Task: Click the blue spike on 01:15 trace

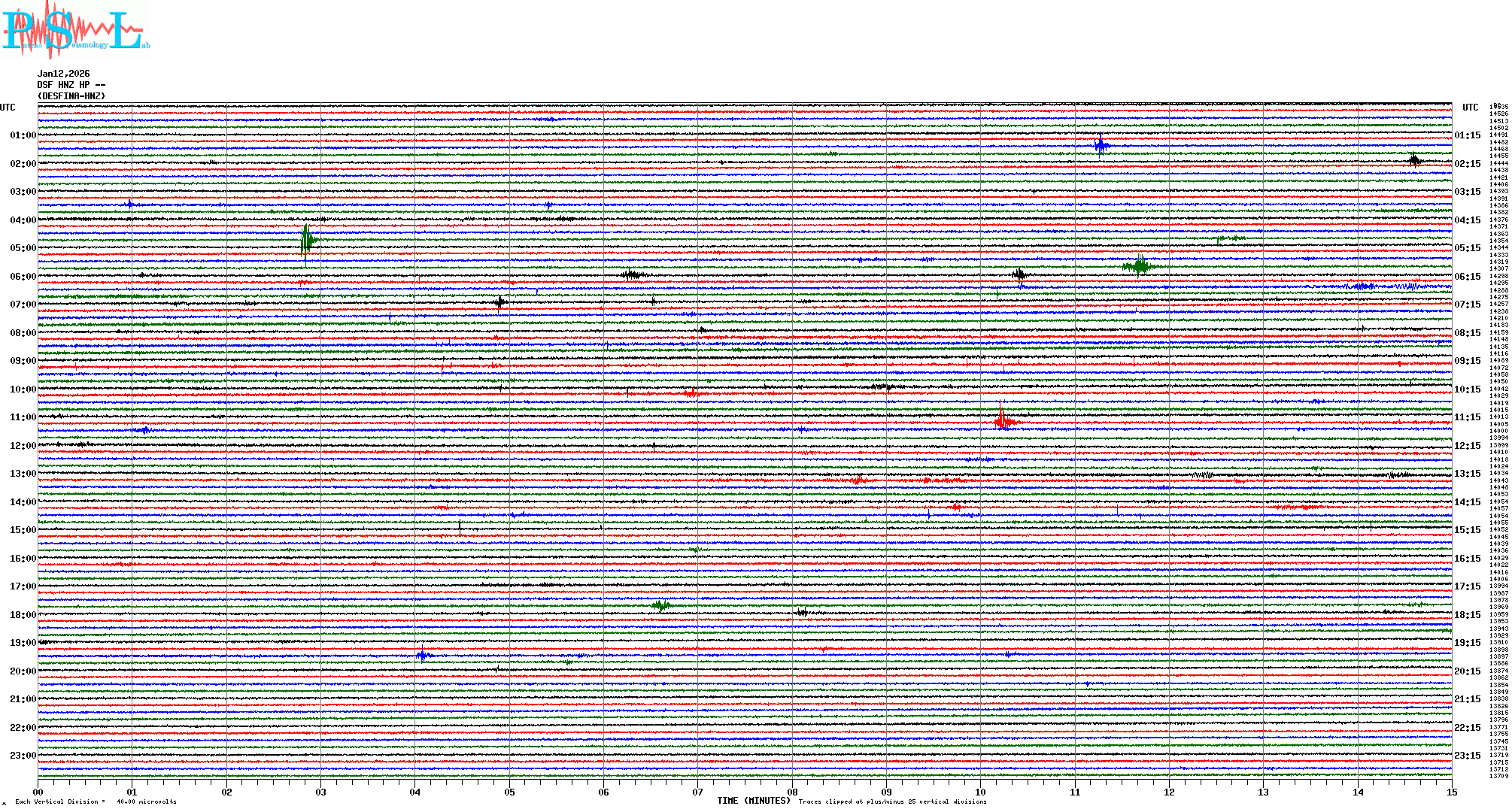Action: (1101, 145)
